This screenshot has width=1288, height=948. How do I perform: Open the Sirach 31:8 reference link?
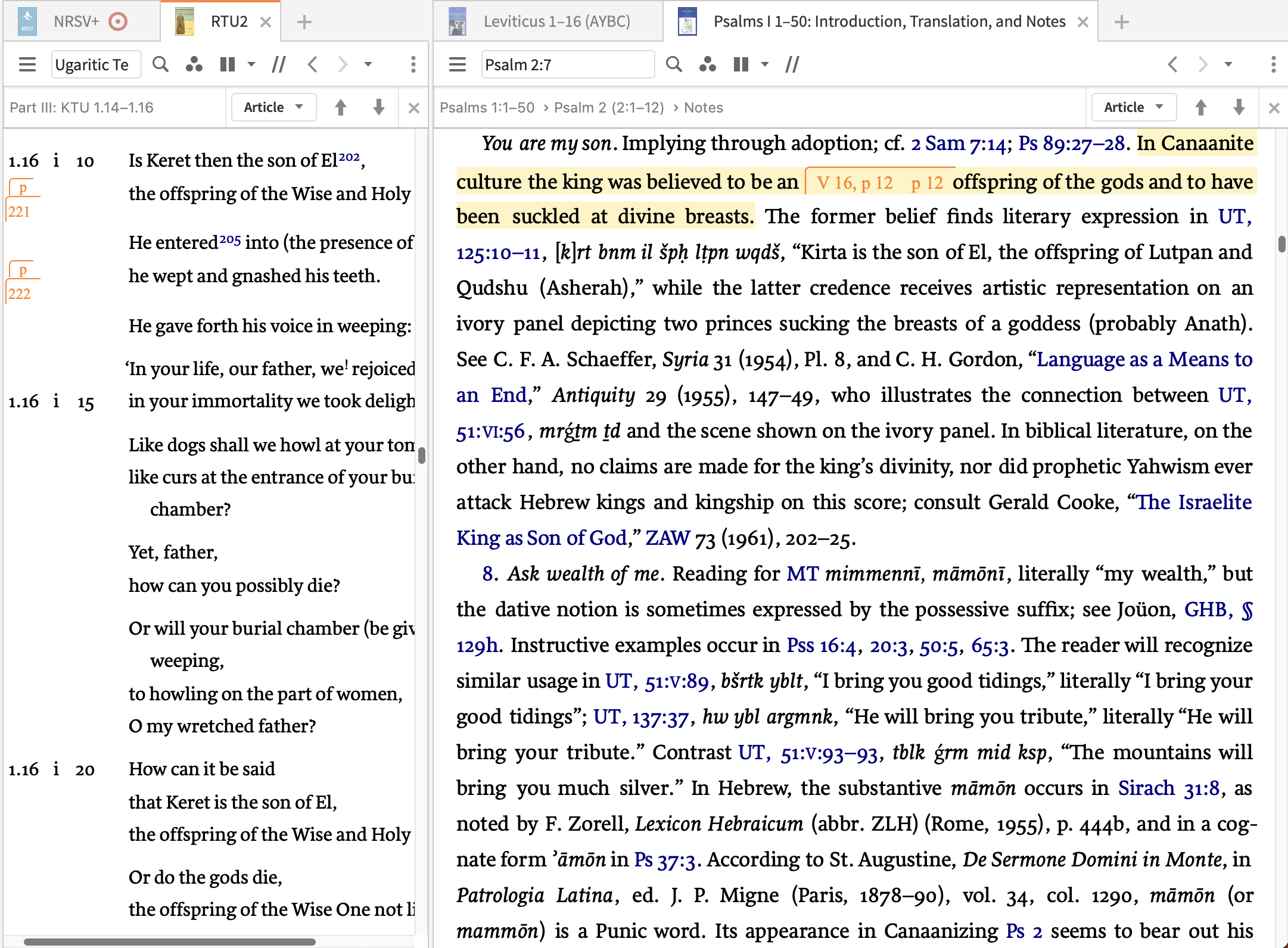[x=1168, y=788]
